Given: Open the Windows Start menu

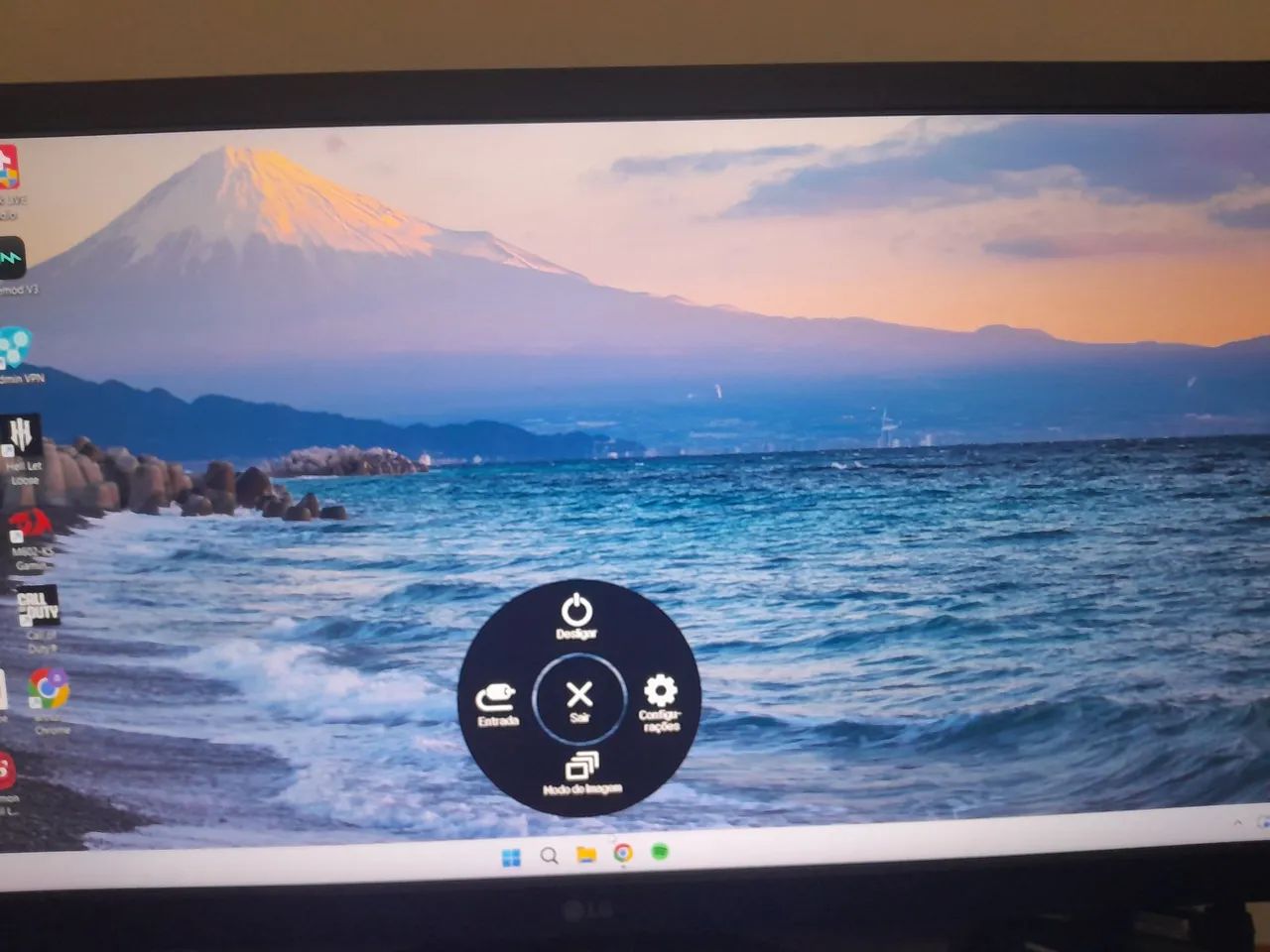Looking at the screenshot, I should coord(511,857).
